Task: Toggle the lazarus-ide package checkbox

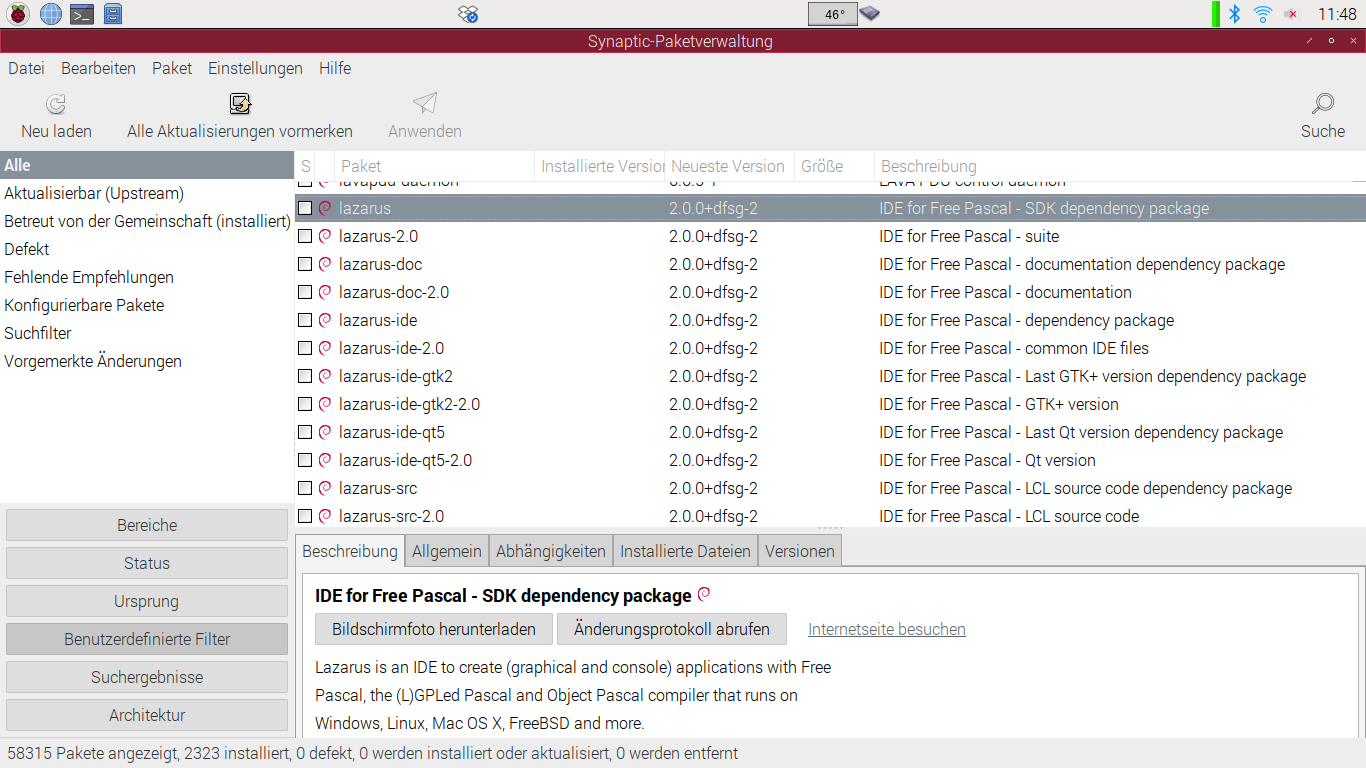Action: (x=305, y=320)
